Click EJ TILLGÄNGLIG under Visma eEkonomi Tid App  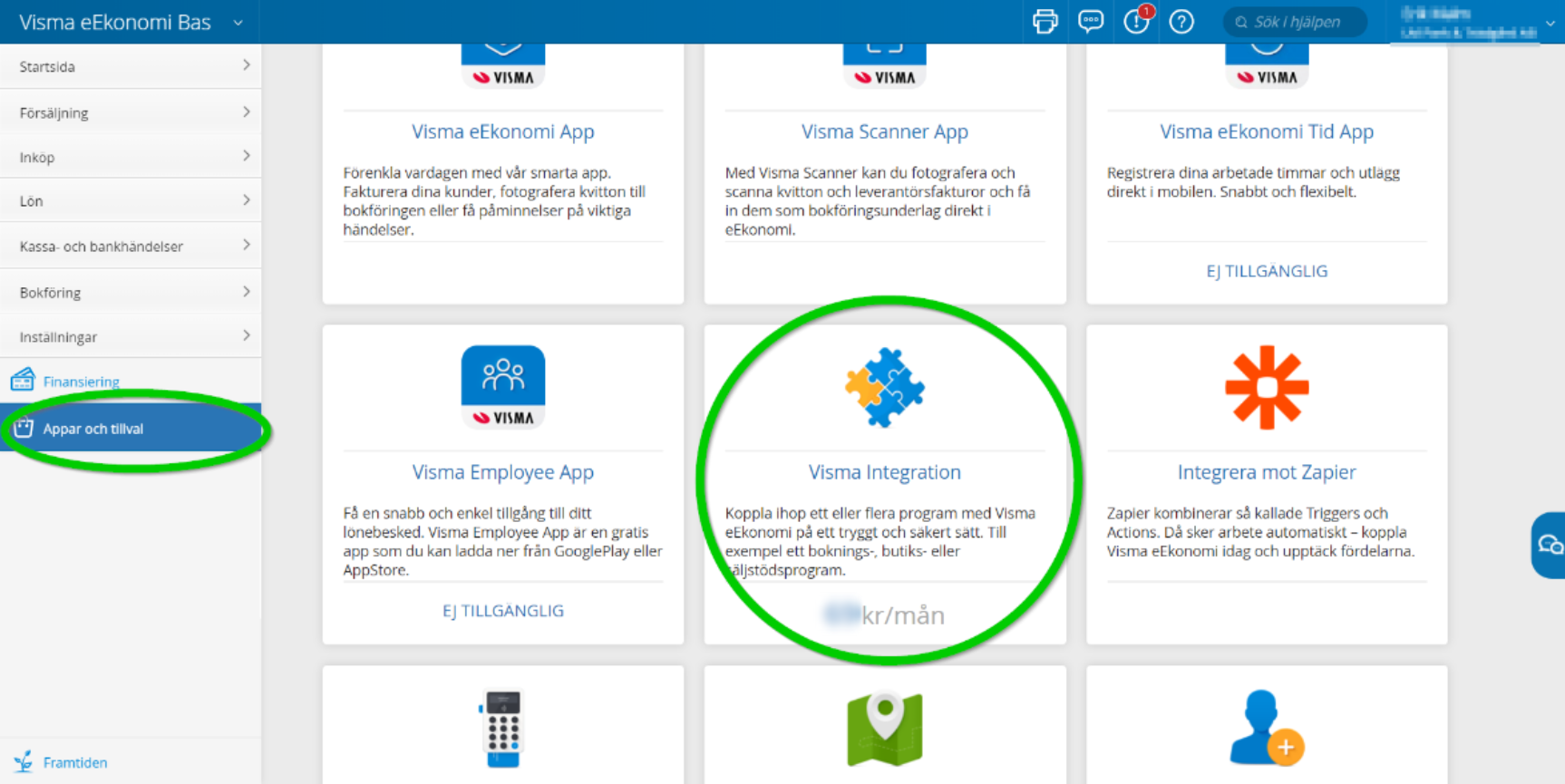[1267, 271]
